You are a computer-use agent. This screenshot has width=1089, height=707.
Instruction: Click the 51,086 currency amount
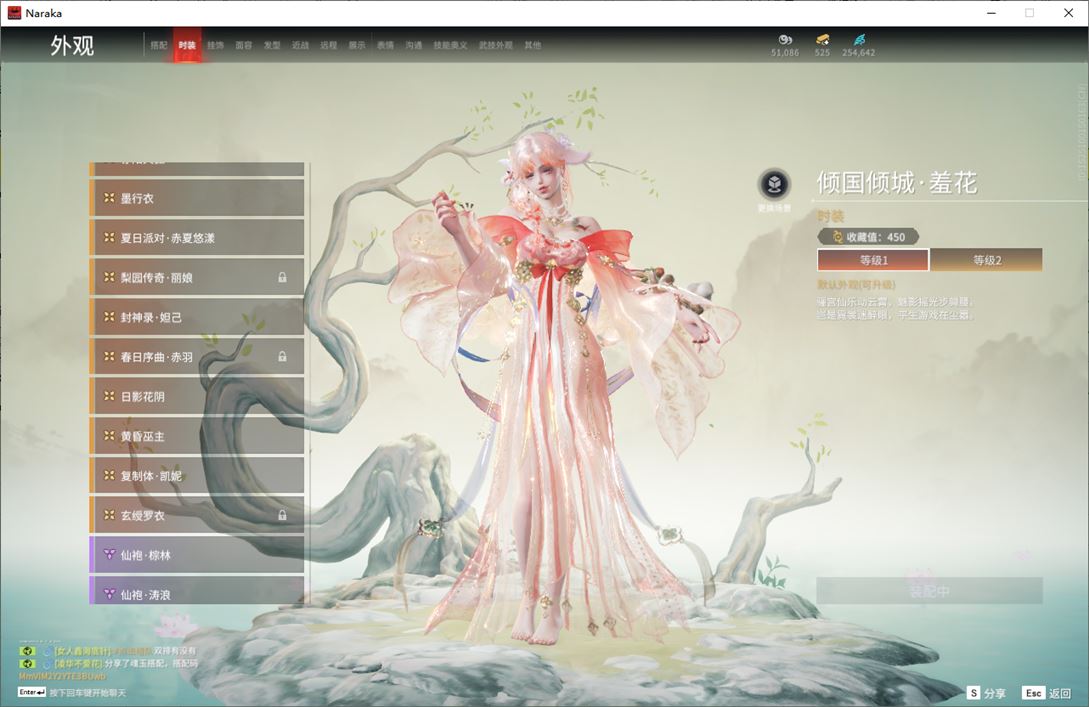point(785,53)
